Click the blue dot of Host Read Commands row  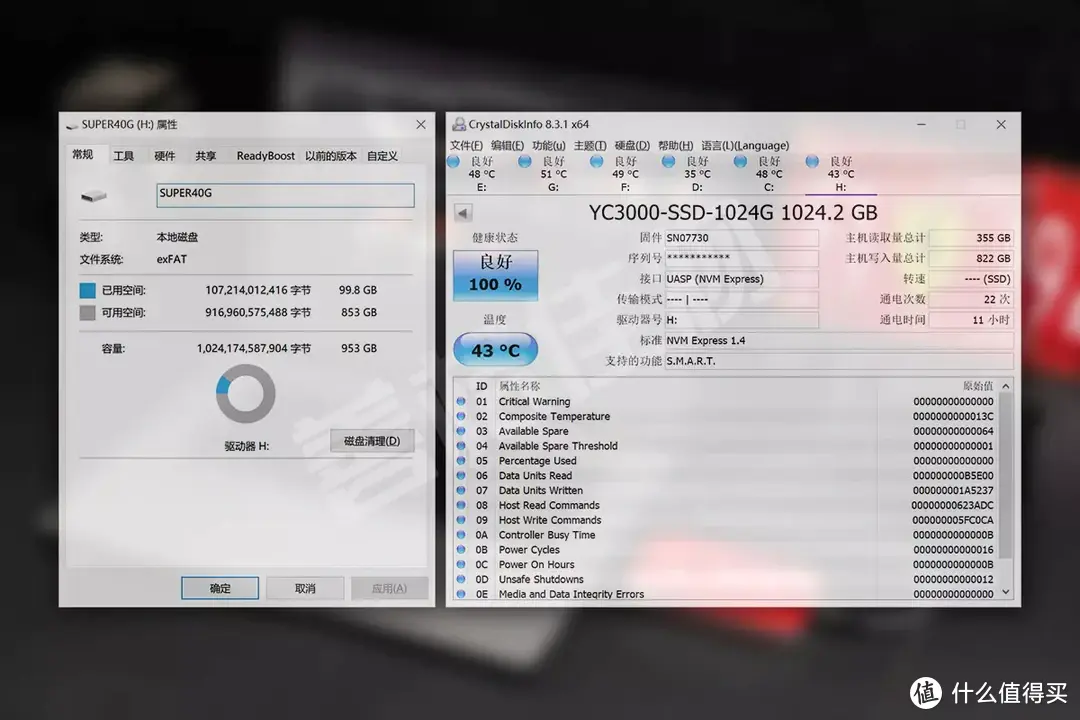coord(461,505)
